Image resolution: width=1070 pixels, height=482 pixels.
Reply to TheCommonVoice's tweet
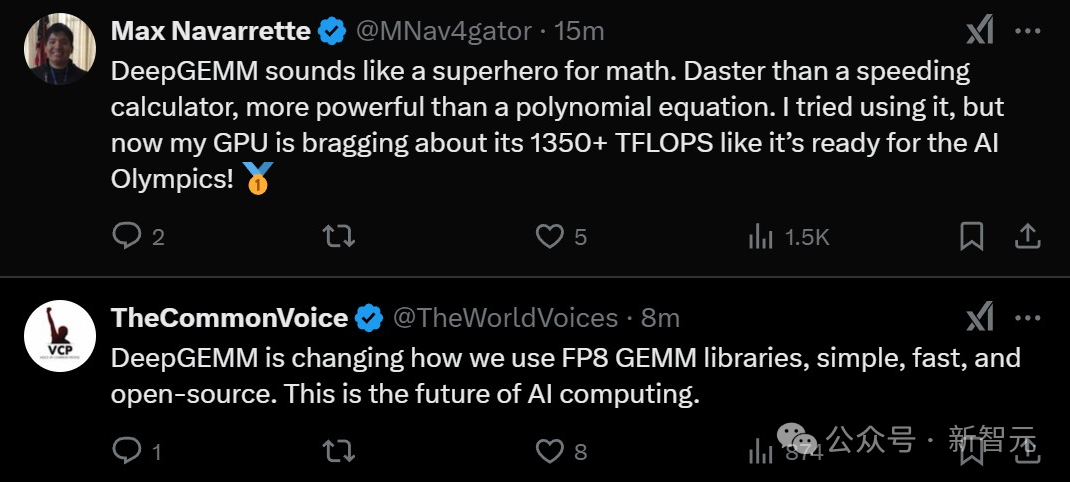tap(127, 451)
